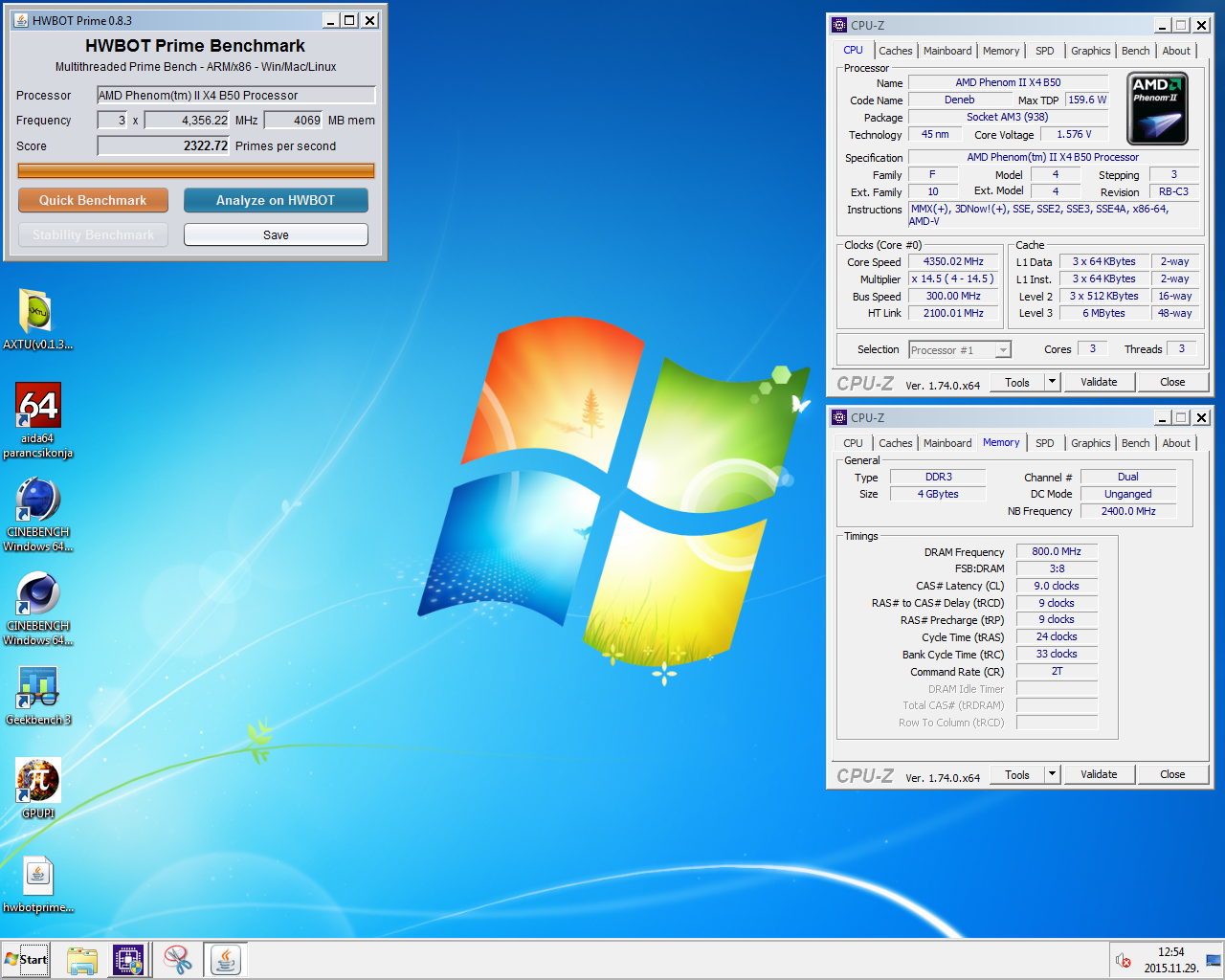This screenshot has width=1225, height=980.
Task: Open the Geekbench 3 desktop shortcut
Action: pos(37,696)
